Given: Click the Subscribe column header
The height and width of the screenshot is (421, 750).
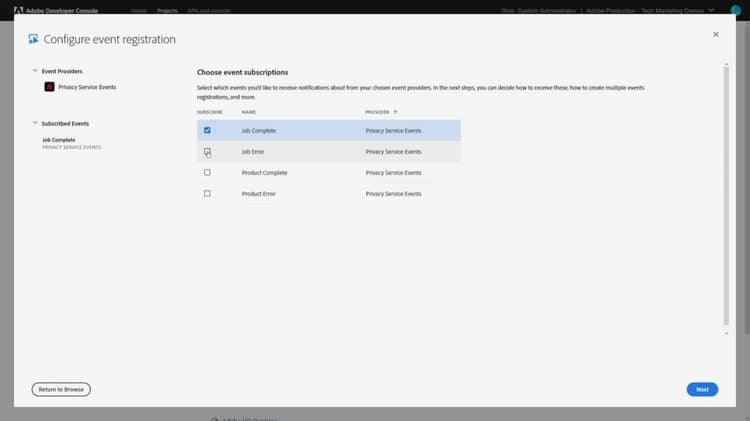Looking at the screenshot, I should point(210,112).
